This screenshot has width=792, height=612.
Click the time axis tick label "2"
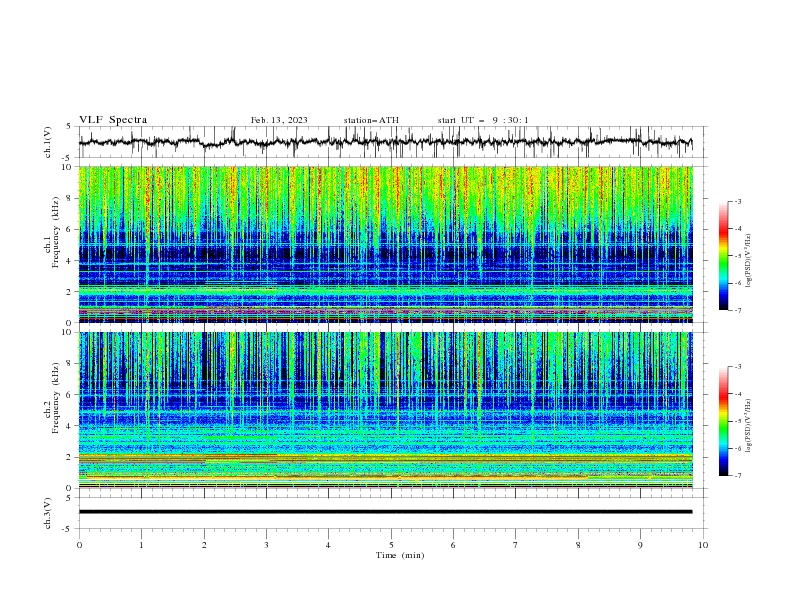click(204, 545)
